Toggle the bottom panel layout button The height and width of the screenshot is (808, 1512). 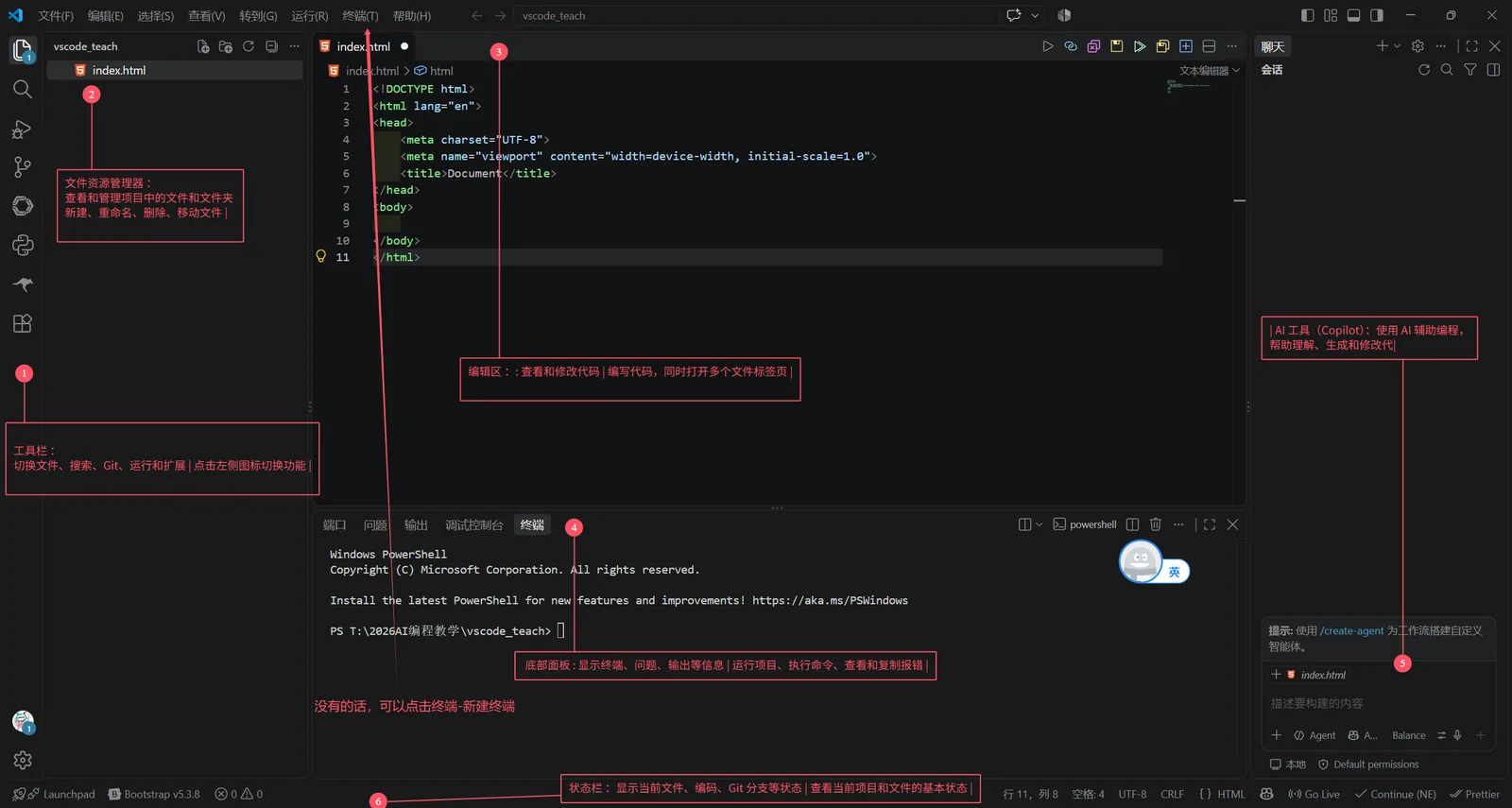[1353, 15]
